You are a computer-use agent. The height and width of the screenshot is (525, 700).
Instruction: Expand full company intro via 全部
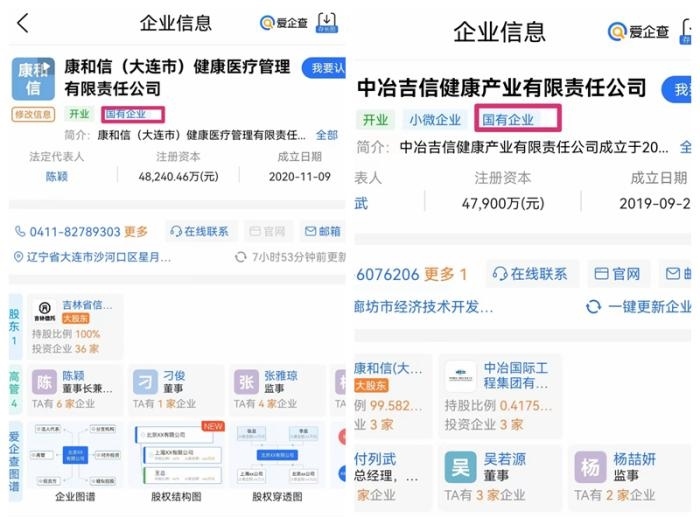pyautogui.click(x=327, y=135)
